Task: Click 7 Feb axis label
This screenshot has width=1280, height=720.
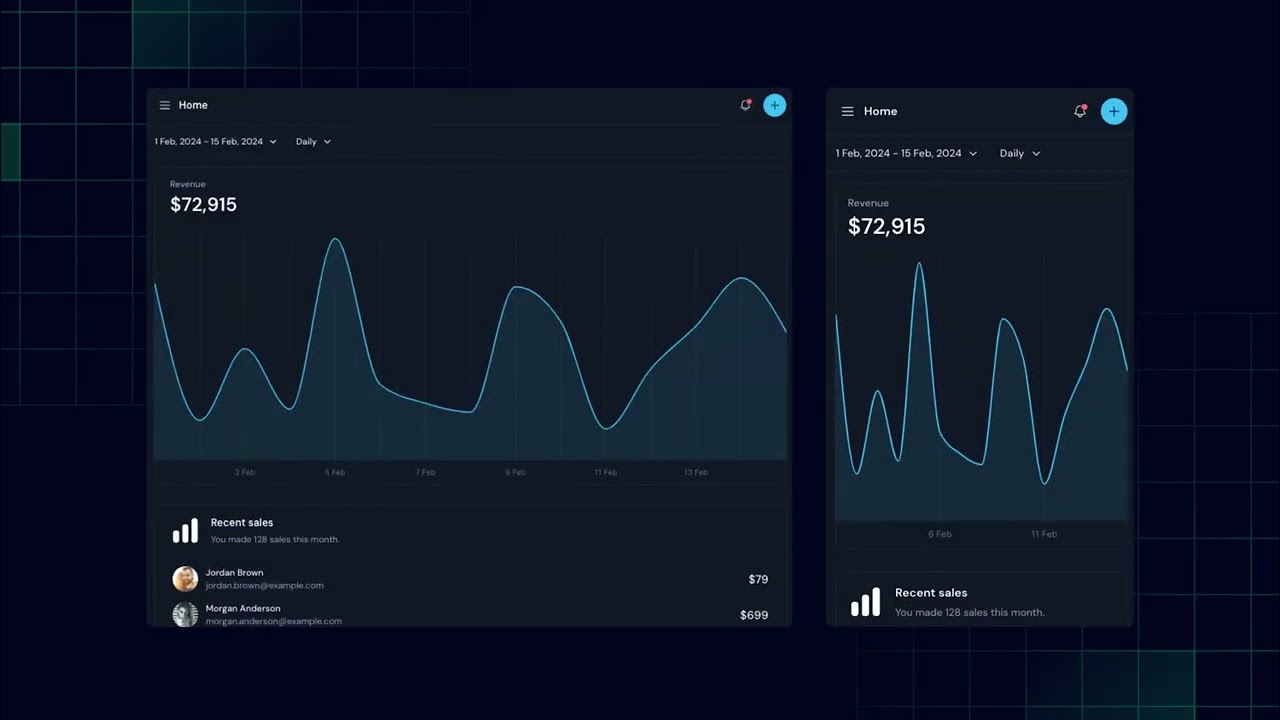Action: (425, 472)
